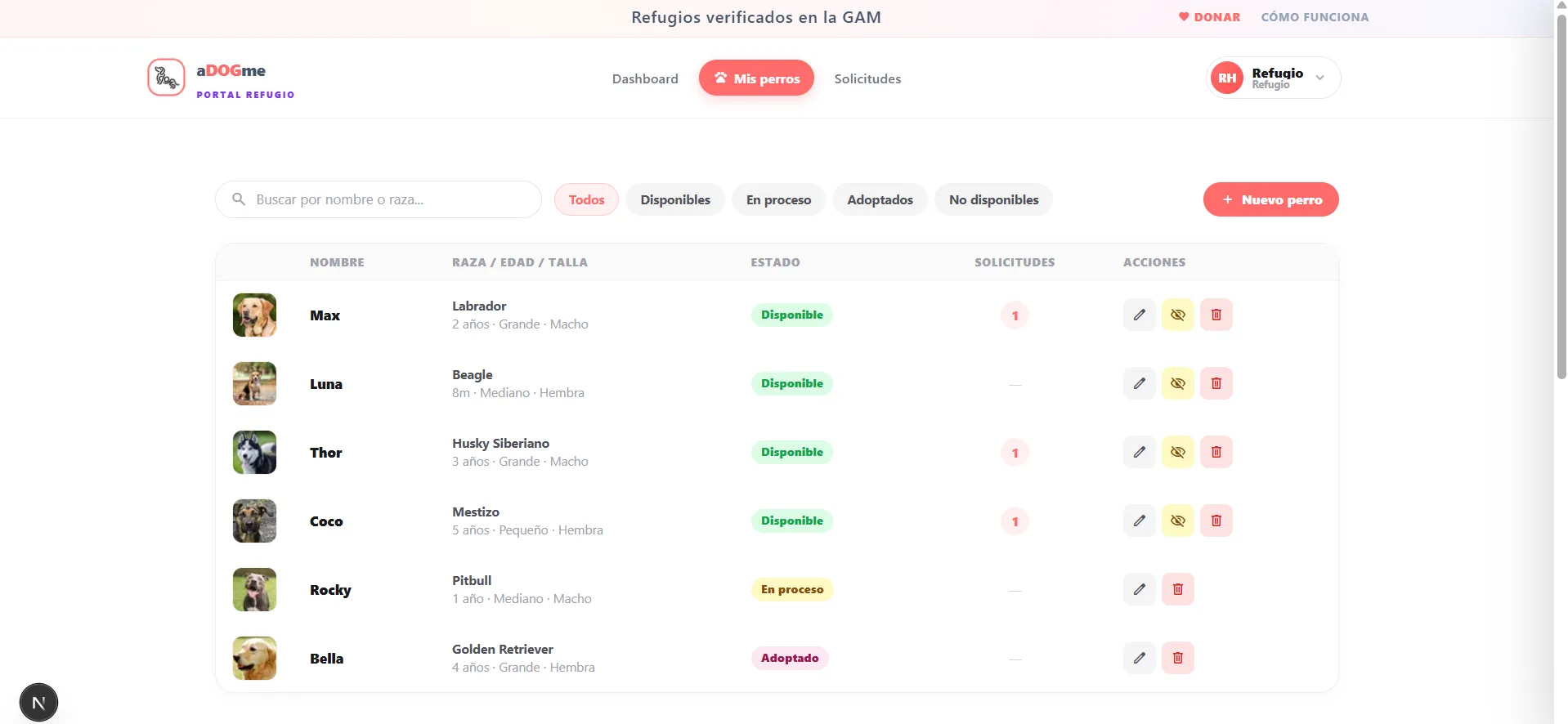1568x724 pixels.
Task: Open the Solicitudes tab
Action: coord(867,78)
